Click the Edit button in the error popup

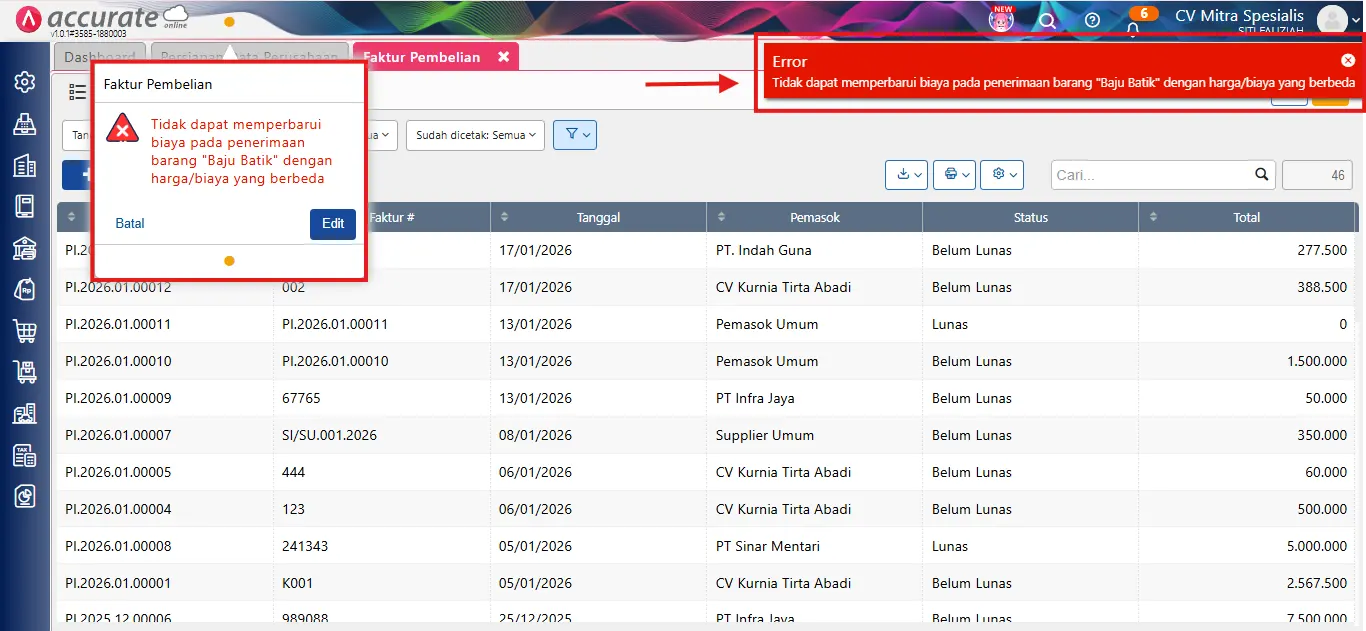tap(332, 224)
